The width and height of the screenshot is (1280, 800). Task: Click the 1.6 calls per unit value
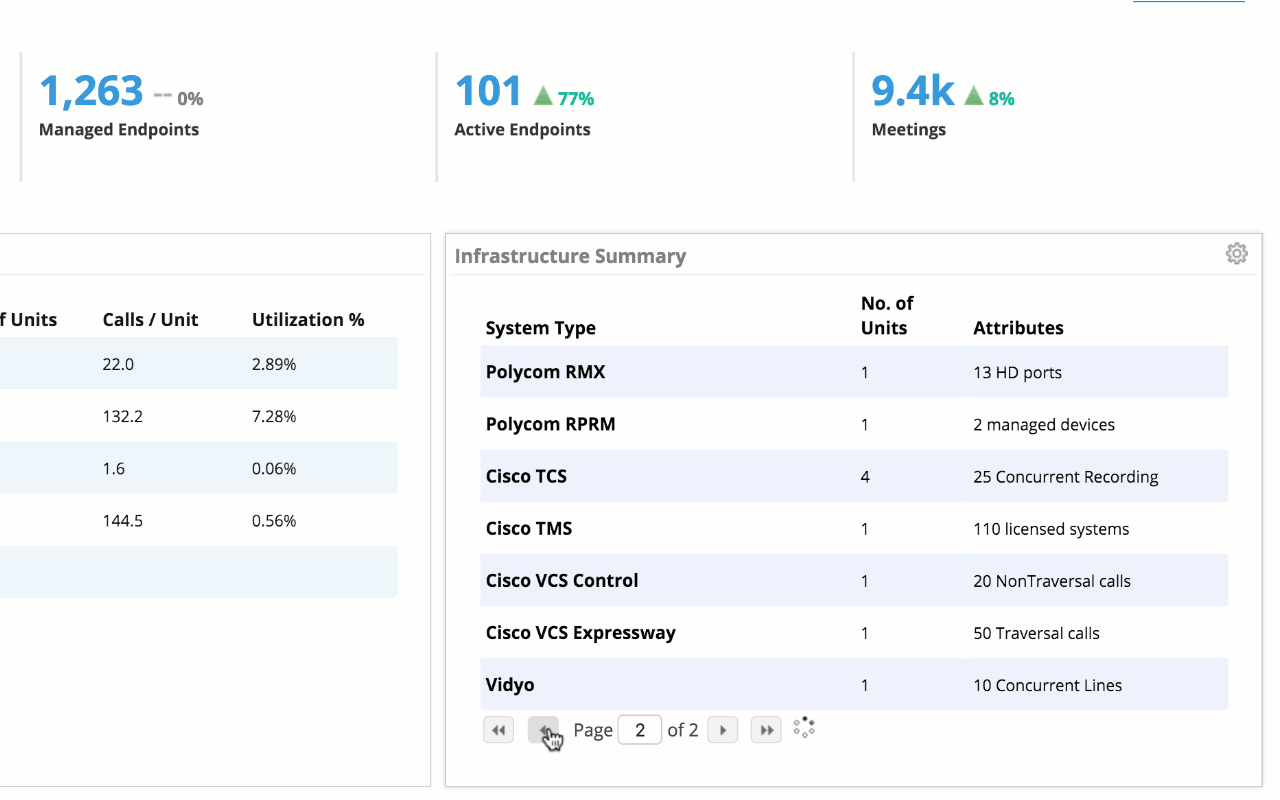pos(113,468)
